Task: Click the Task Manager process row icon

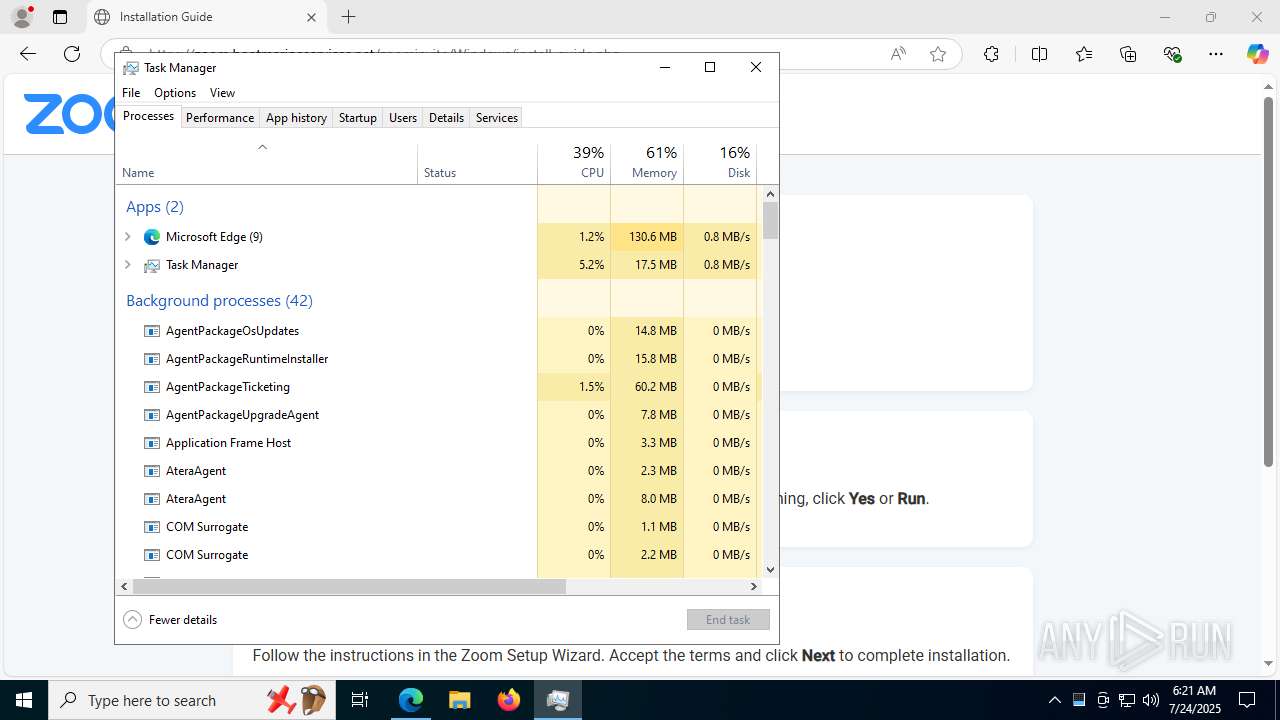Action: (152, 265)
